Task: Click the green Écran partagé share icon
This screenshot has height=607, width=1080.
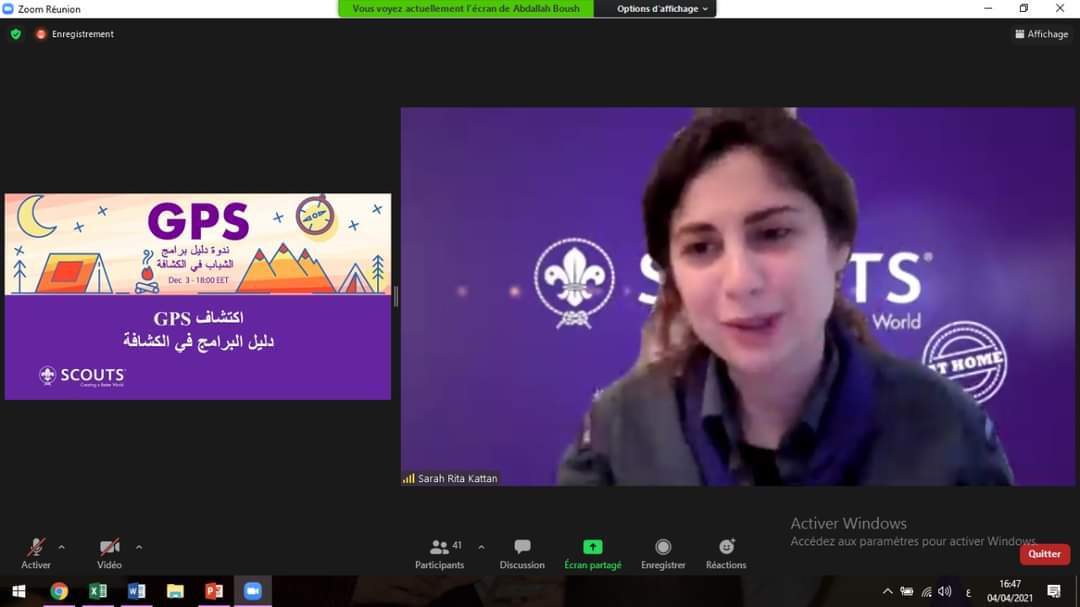Action: coord(592,547)
